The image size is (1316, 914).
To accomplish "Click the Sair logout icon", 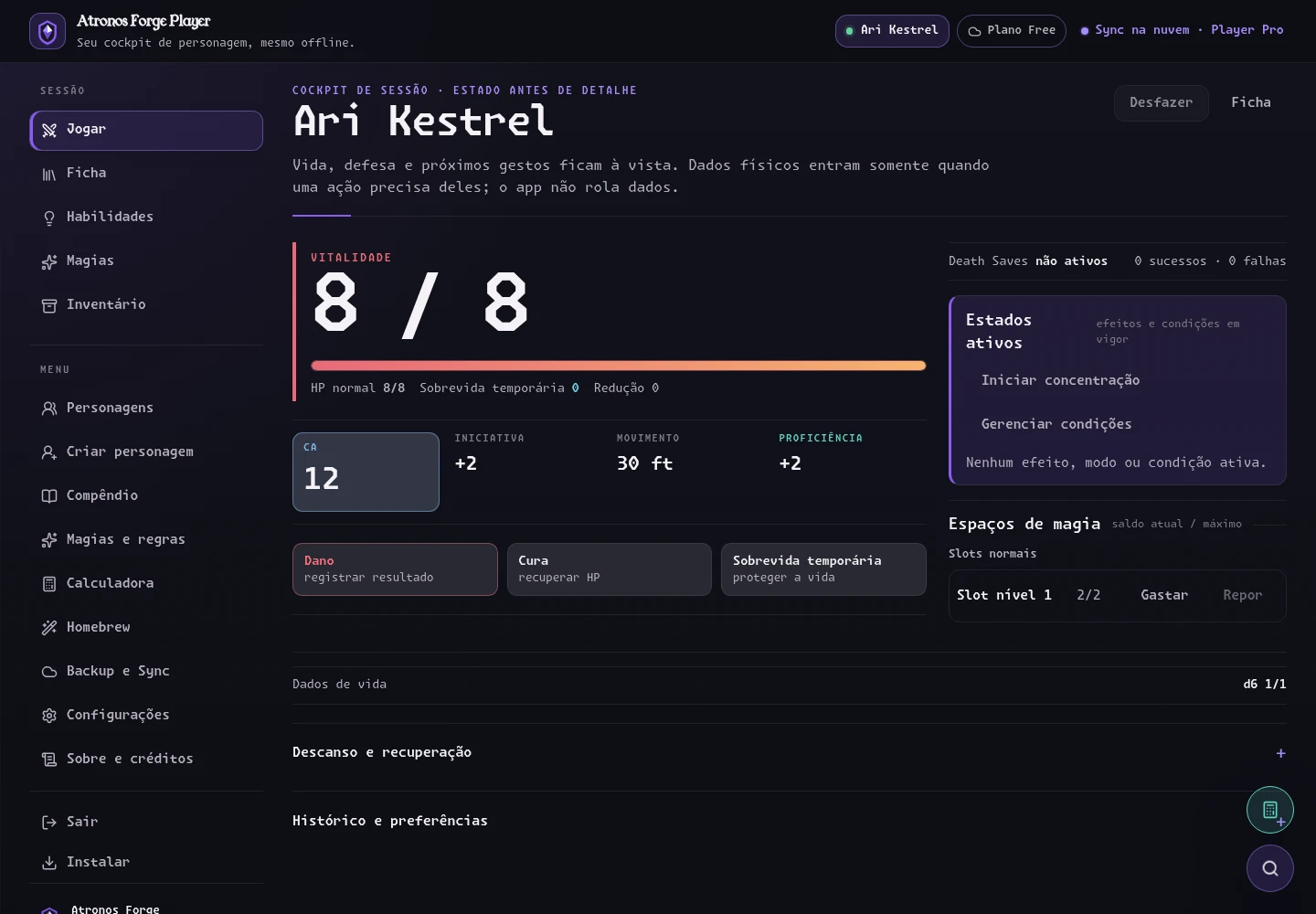I will coord(49,823).
